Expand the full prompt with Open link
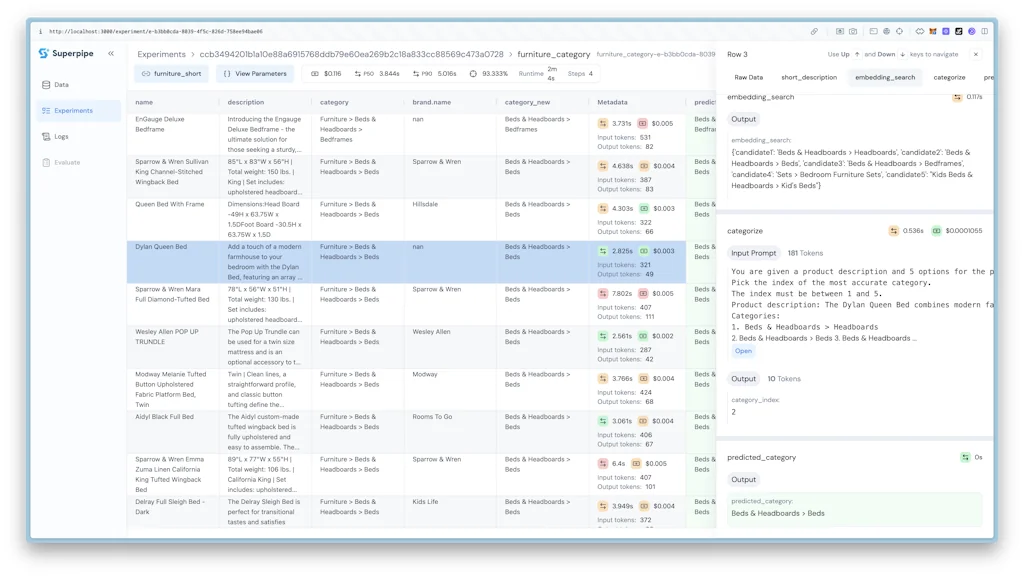 click(743, 351)
